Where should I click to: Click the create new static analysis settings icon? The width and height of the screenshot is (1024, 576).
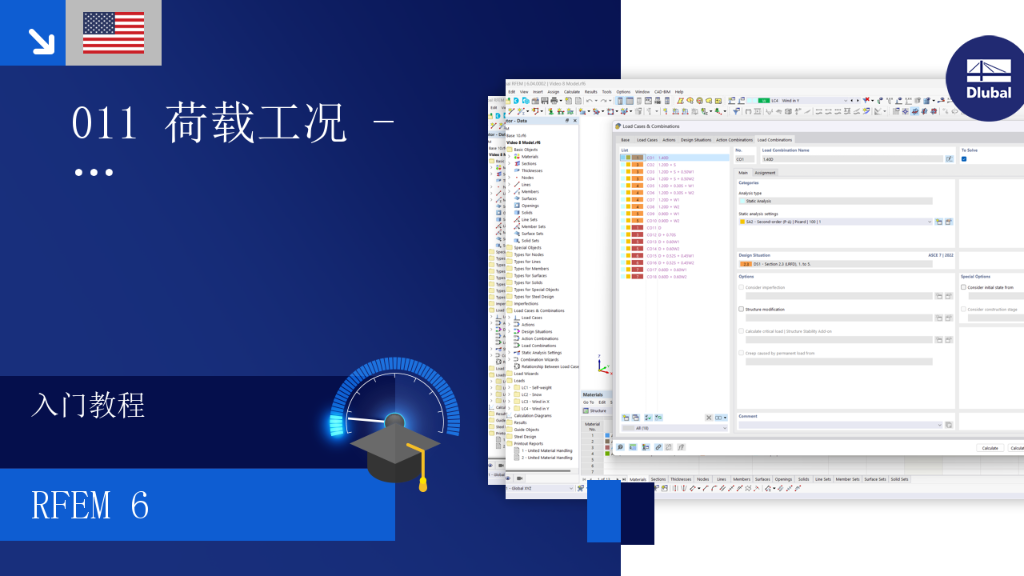point(939,222)
